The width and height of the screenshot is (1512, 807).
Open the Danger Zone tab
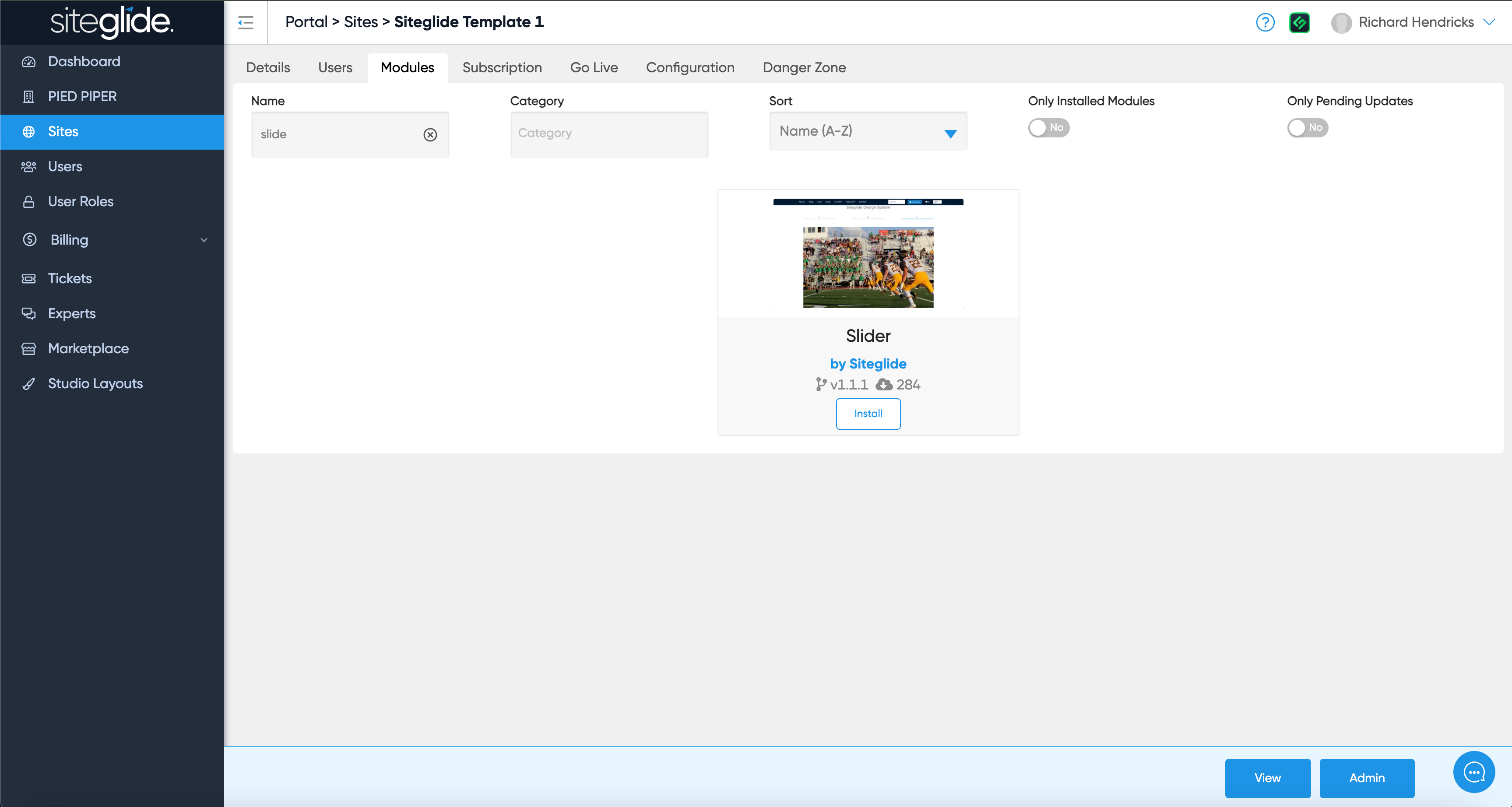point(804,67)
